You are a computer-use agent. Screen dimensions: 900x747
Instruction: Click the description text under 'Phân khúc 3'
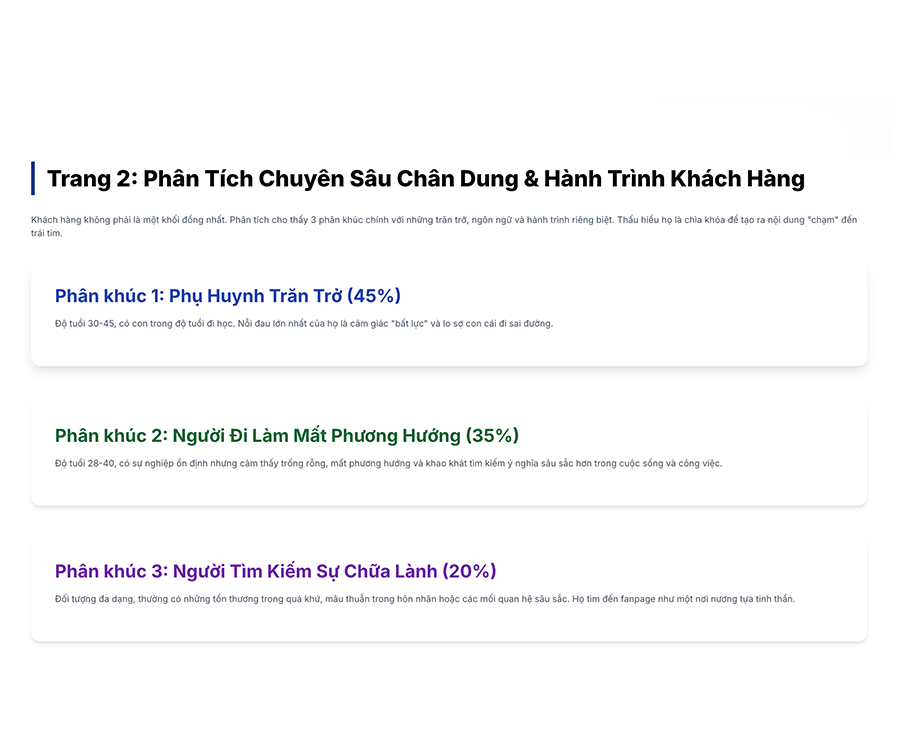420,600
